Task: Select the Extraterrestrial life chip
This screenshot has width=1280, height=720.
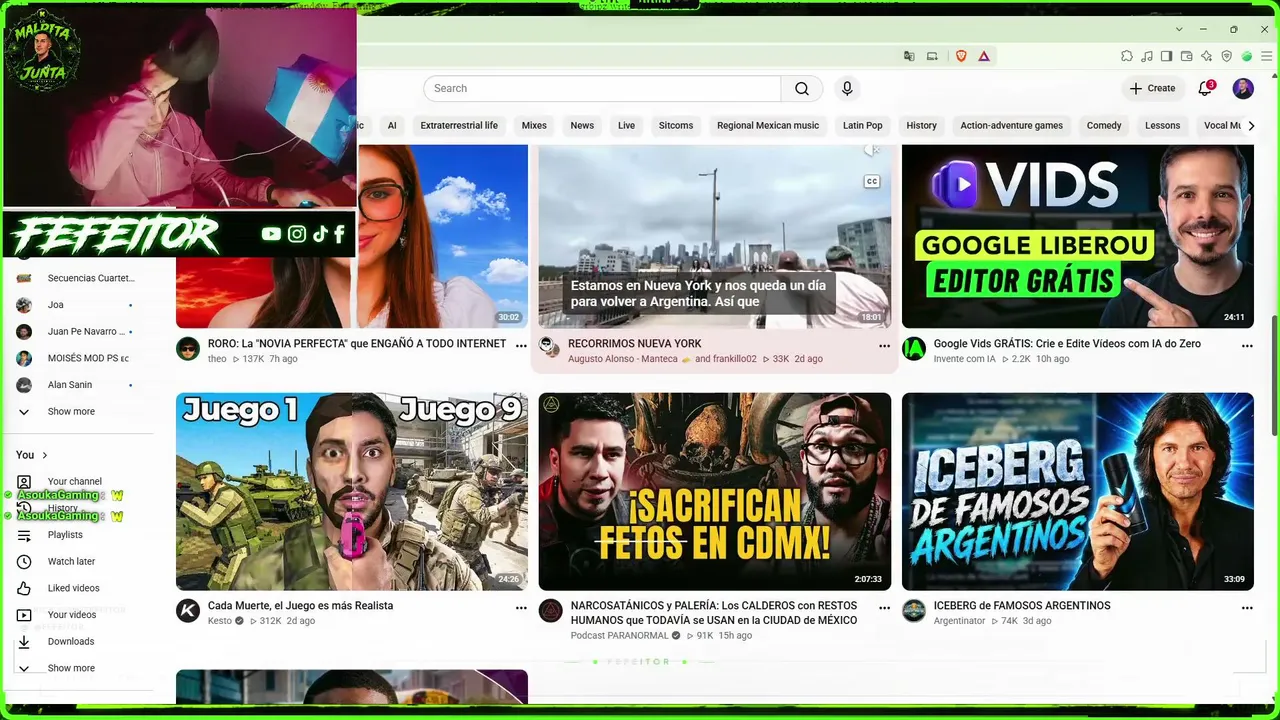Action: tap(459, 126)
